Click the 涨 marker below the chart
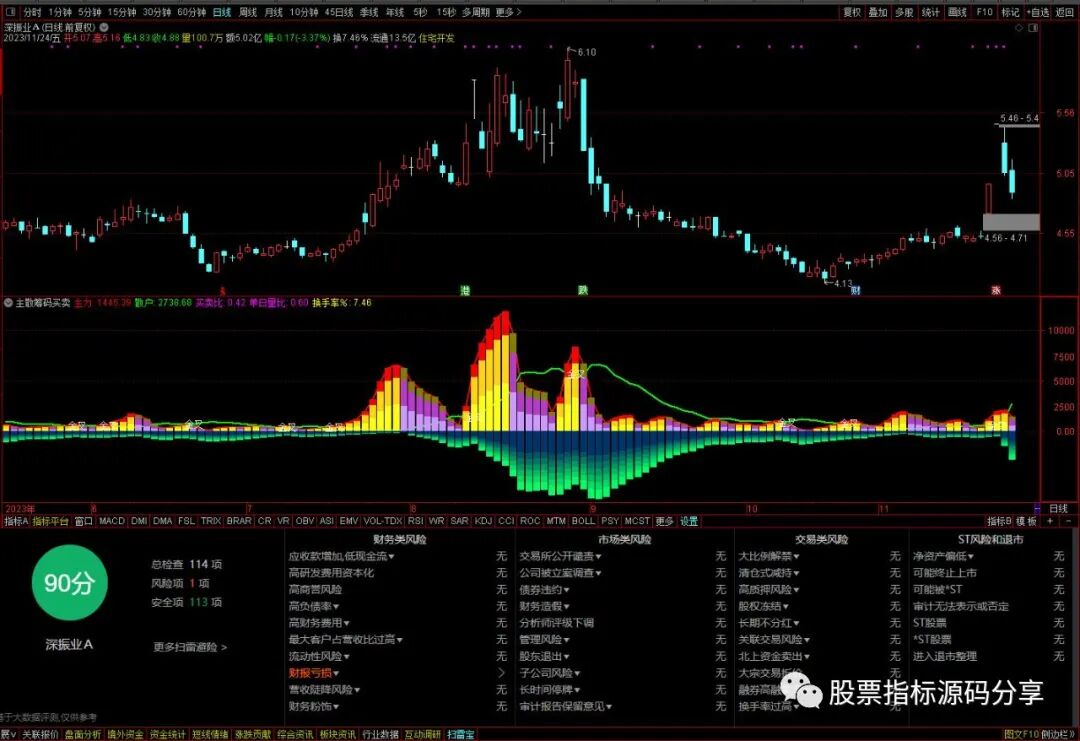The image size is (1080, 741). tap(996, 291)
